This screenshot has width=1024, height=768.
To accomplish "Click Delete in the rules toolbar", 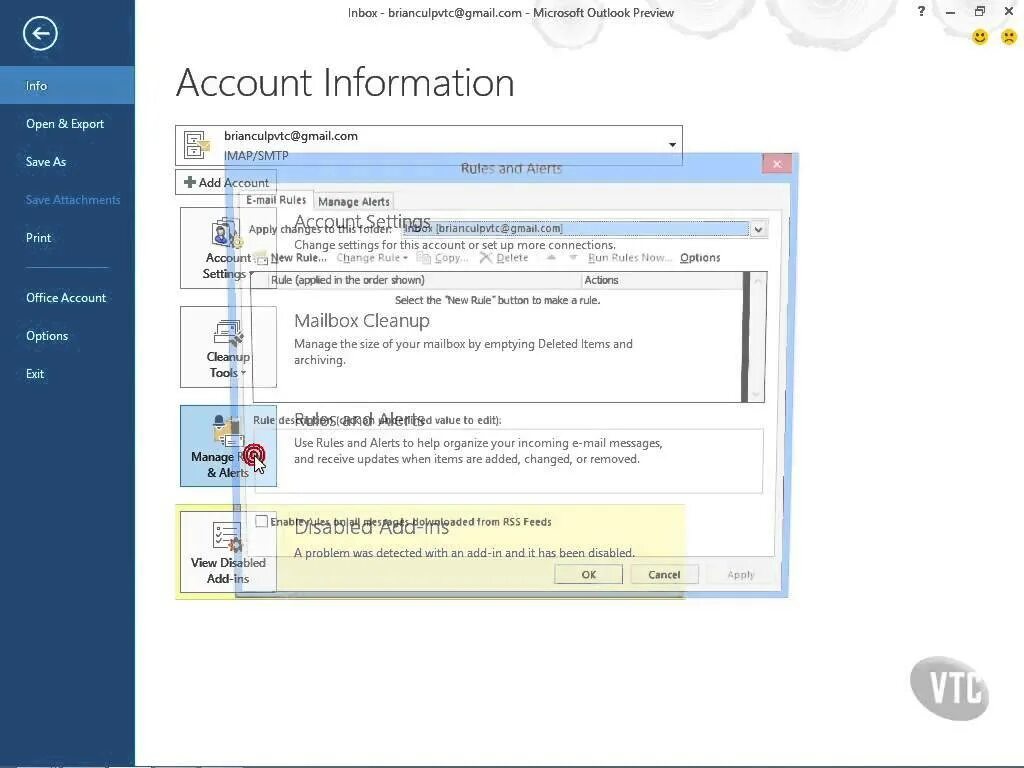I will 504,258.
